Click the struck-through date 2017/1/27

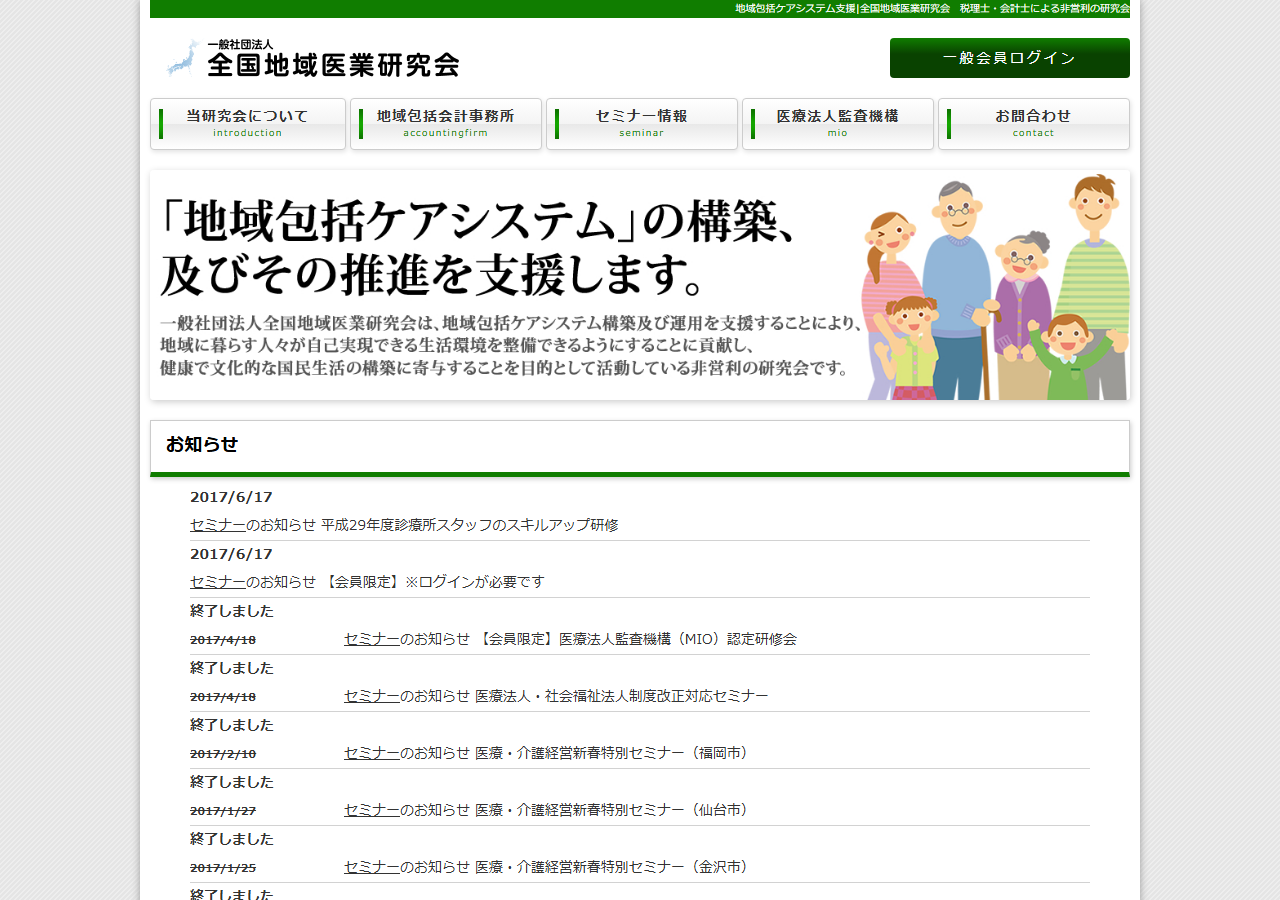[x=223, y=811]
